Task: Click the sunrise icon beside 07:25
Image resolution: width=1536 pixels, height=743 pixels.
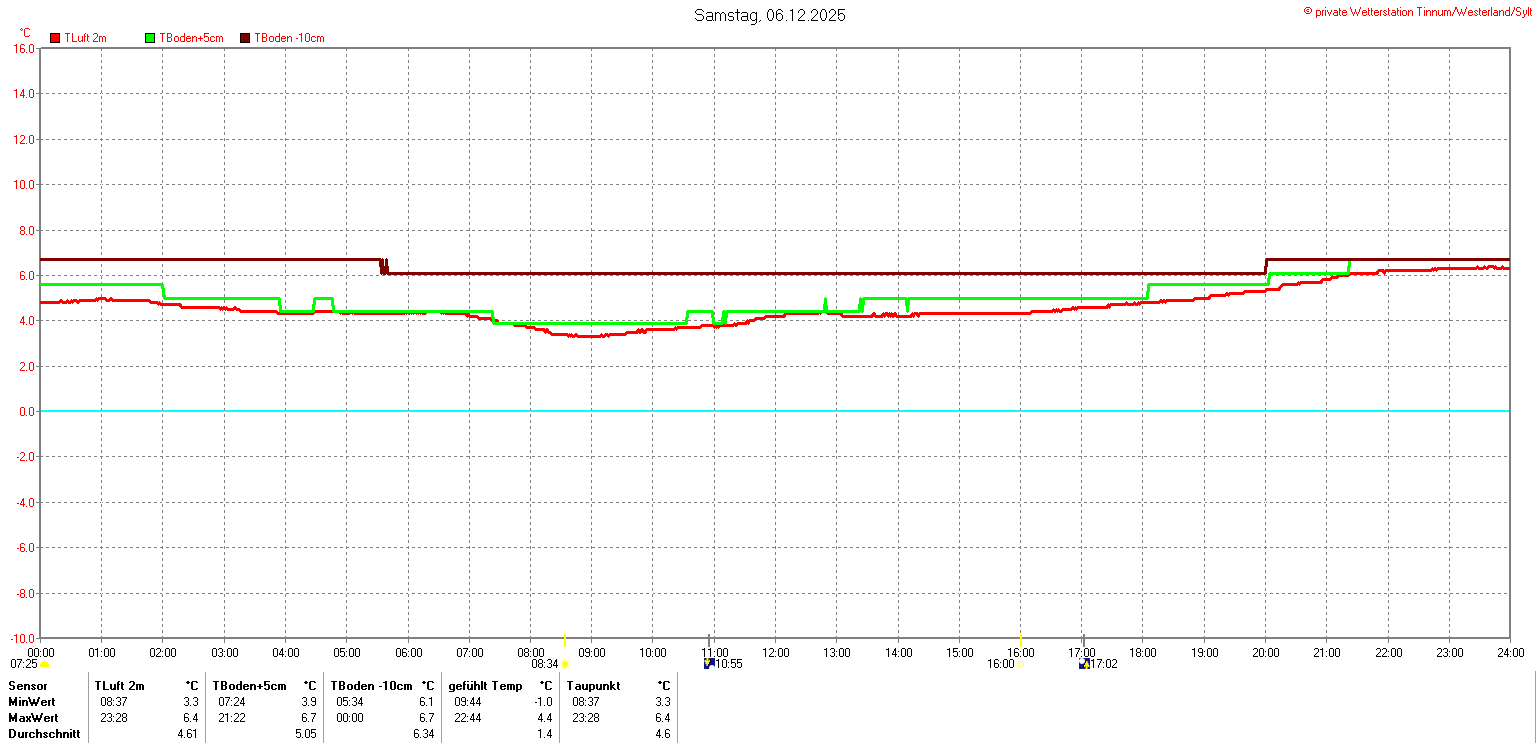Action: 45,664
